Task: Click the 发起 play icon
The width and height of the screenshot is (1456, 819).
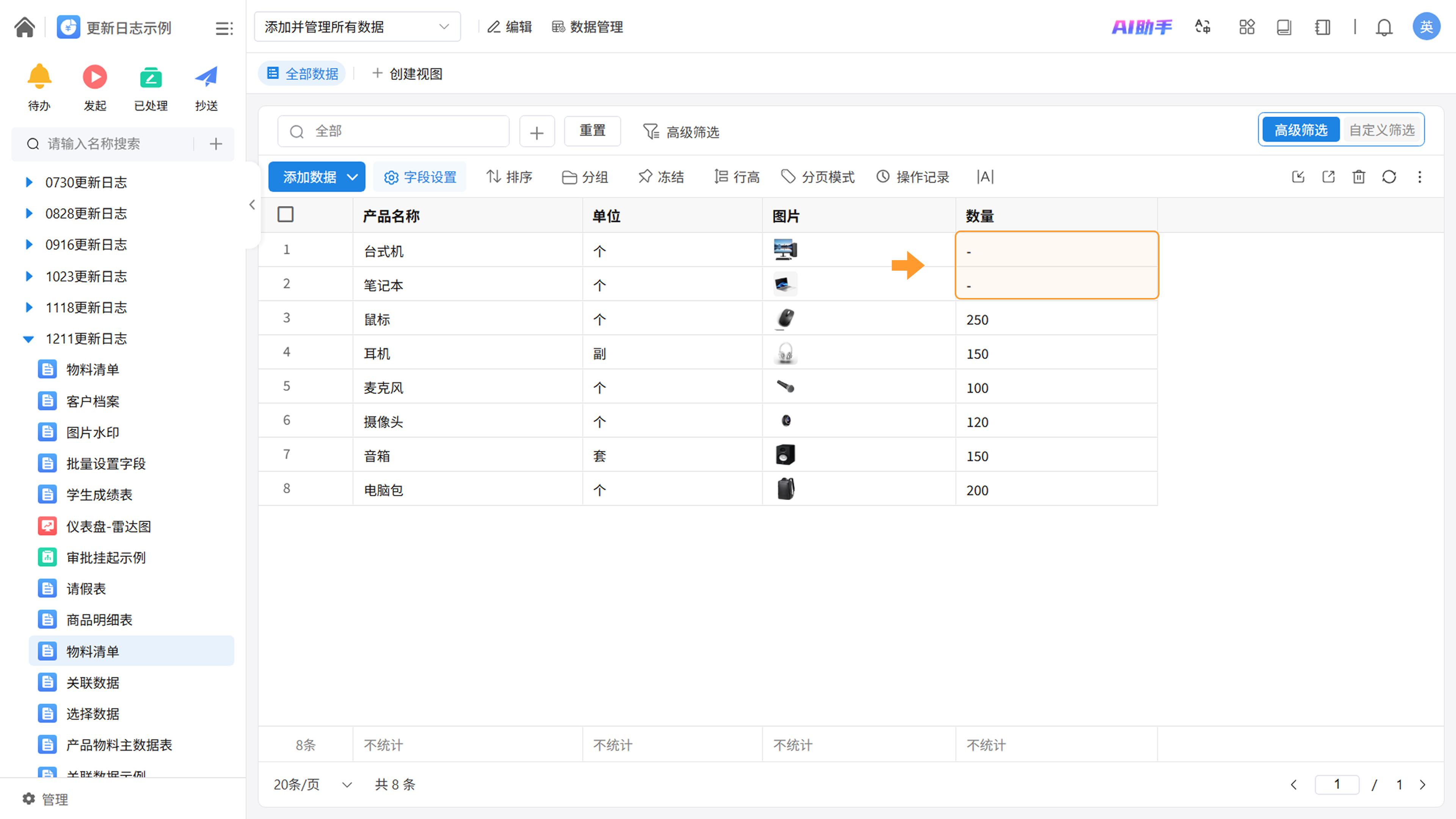Action: 94,77
